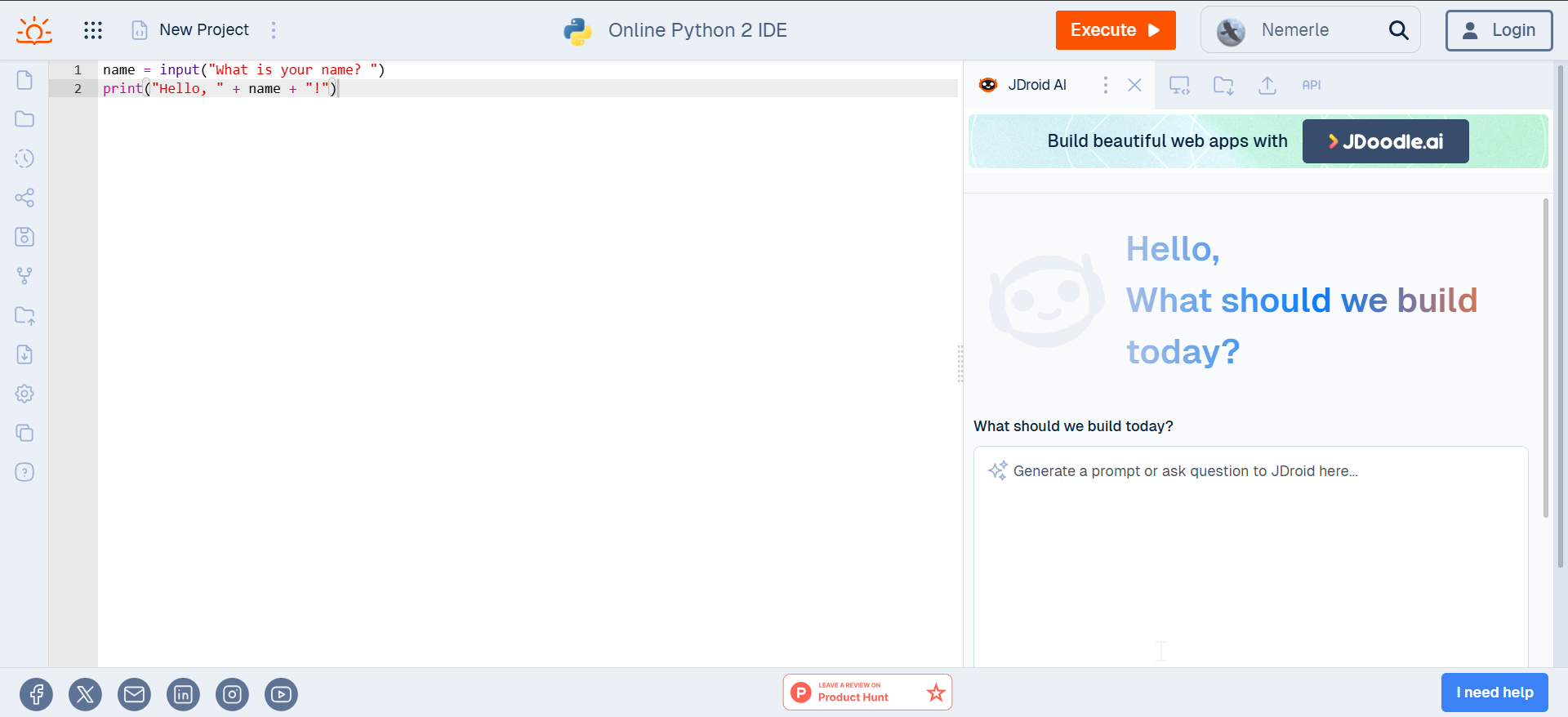Click the "What is your name? " string
1568x717 pixels.
tap(292, 70)
